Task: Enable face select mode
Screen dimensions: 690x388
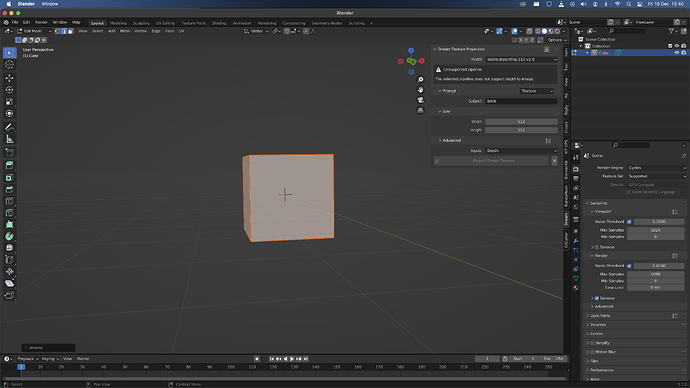Action: (x=70, y=31)
